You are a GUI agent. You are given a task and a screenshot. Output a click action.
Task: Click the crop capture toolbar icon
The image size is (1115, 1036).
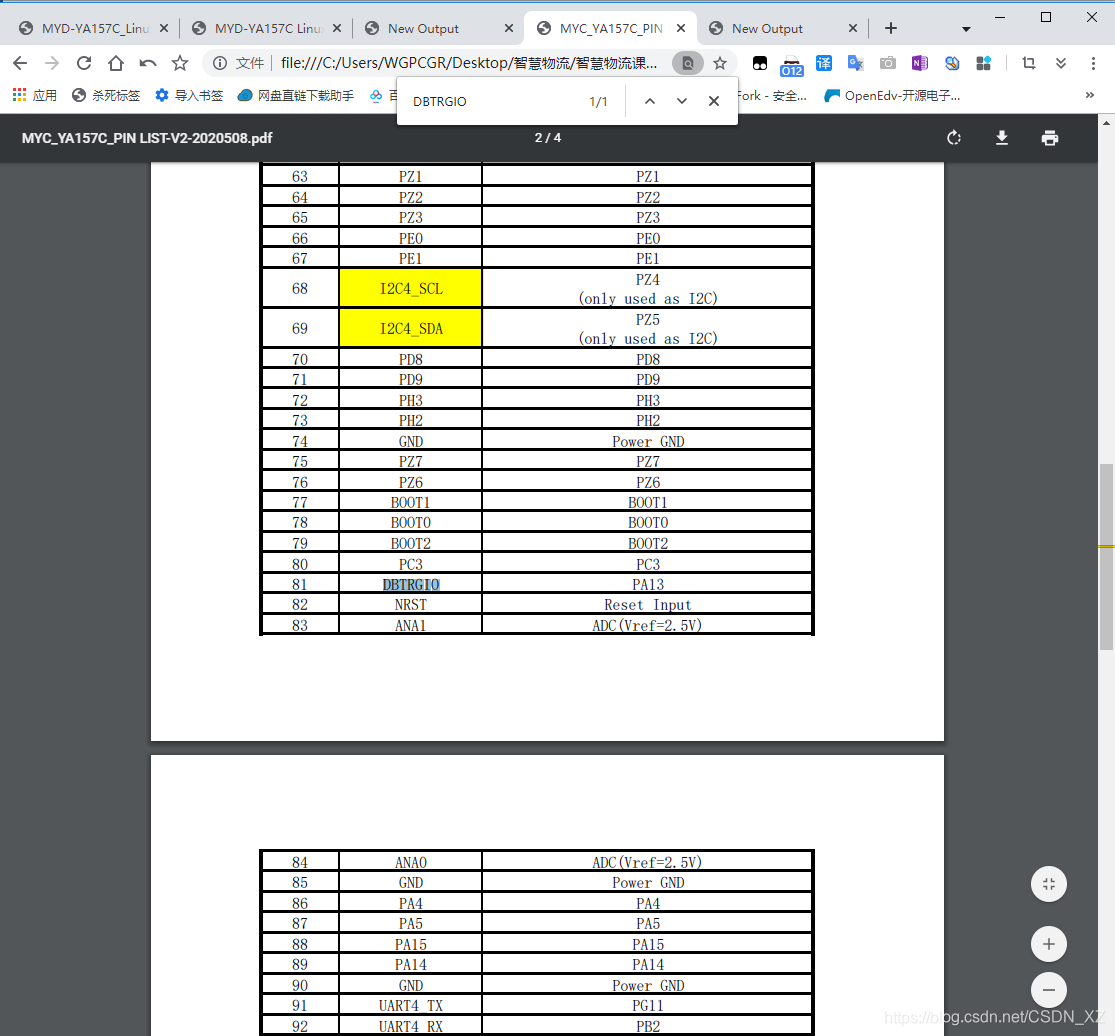1029,63
